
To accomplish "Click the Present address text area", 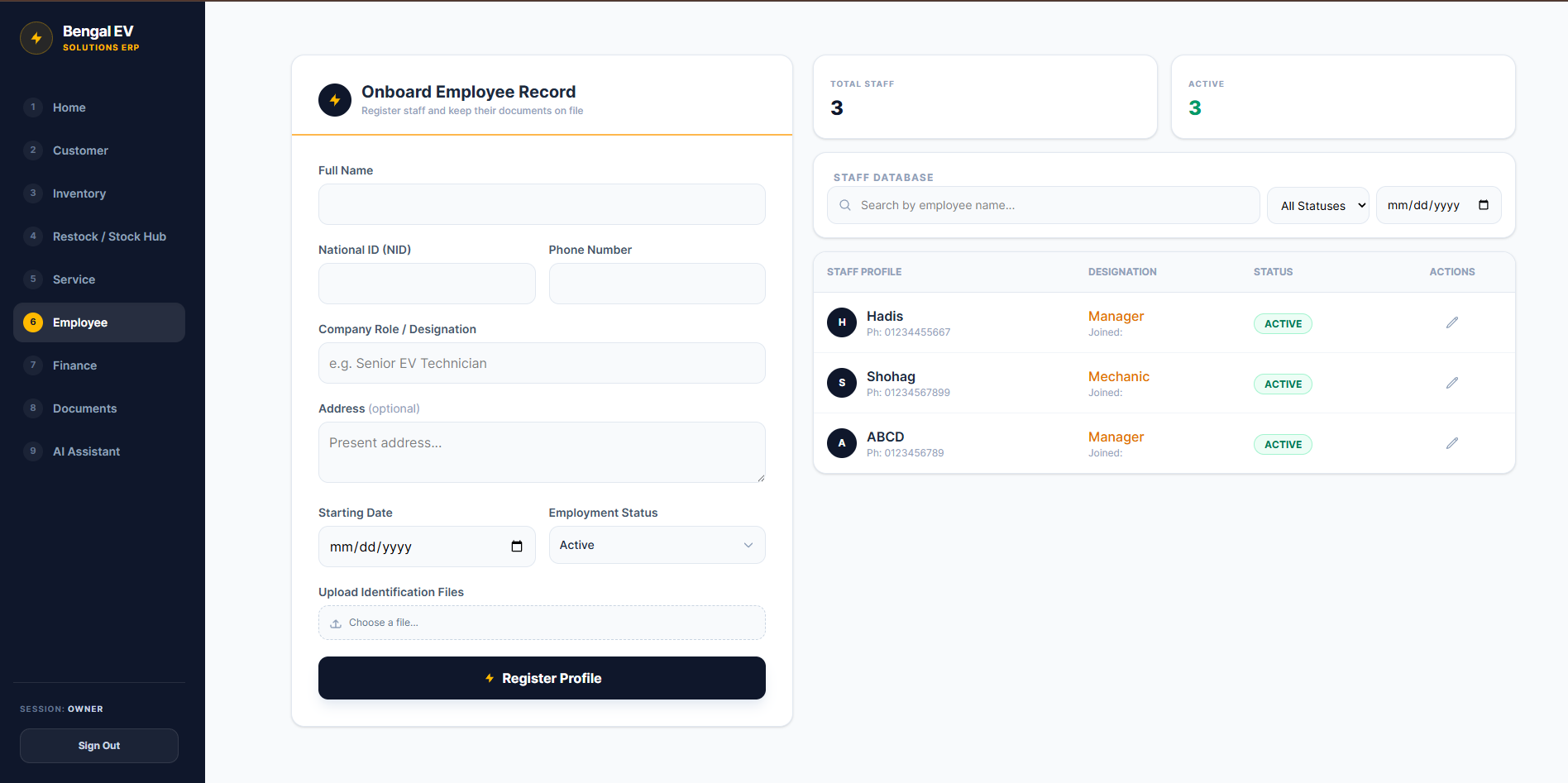I will point(542,452).
